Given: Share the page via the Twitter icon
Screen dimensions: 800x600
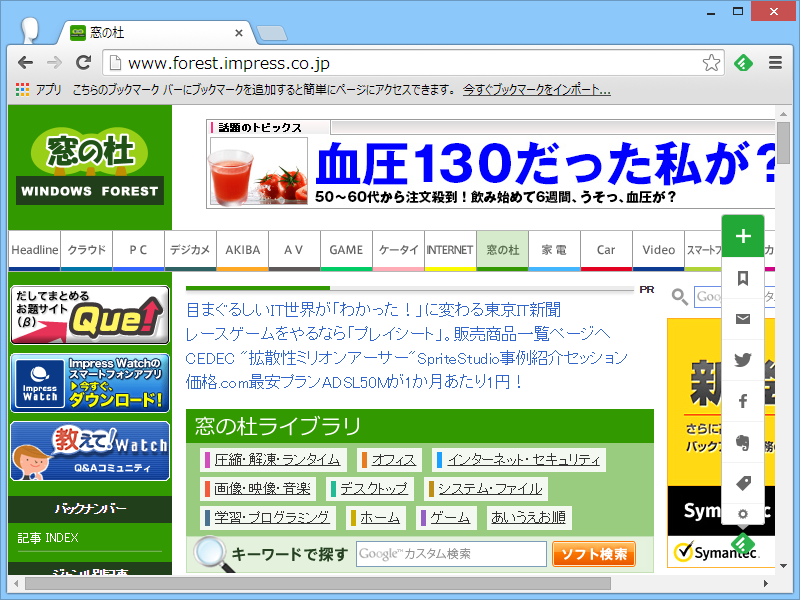Looking at the screenshot, I should (743, 361).
